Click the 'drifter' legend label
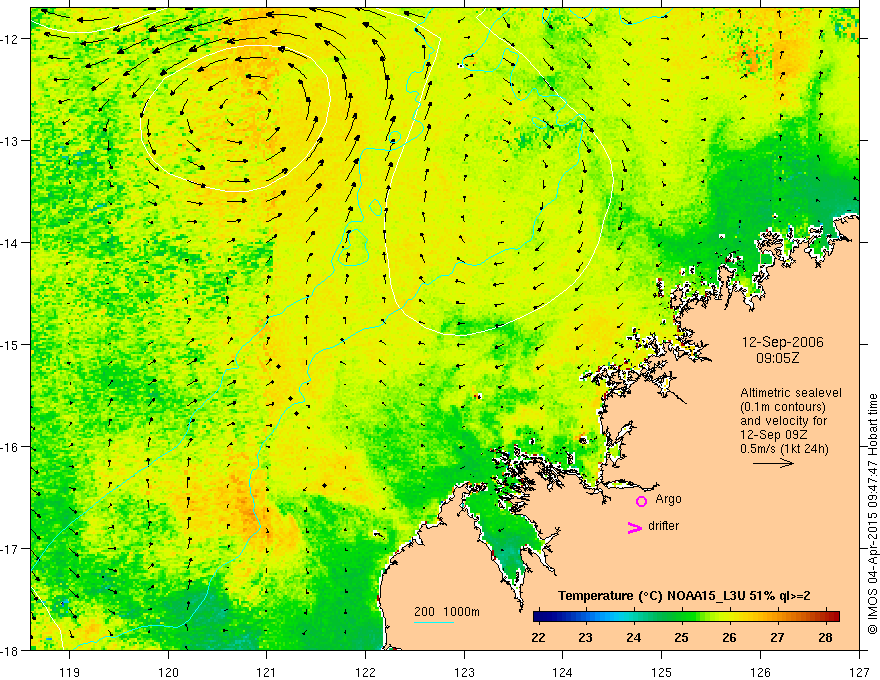 pyautogui.click(x=663, y=526)
